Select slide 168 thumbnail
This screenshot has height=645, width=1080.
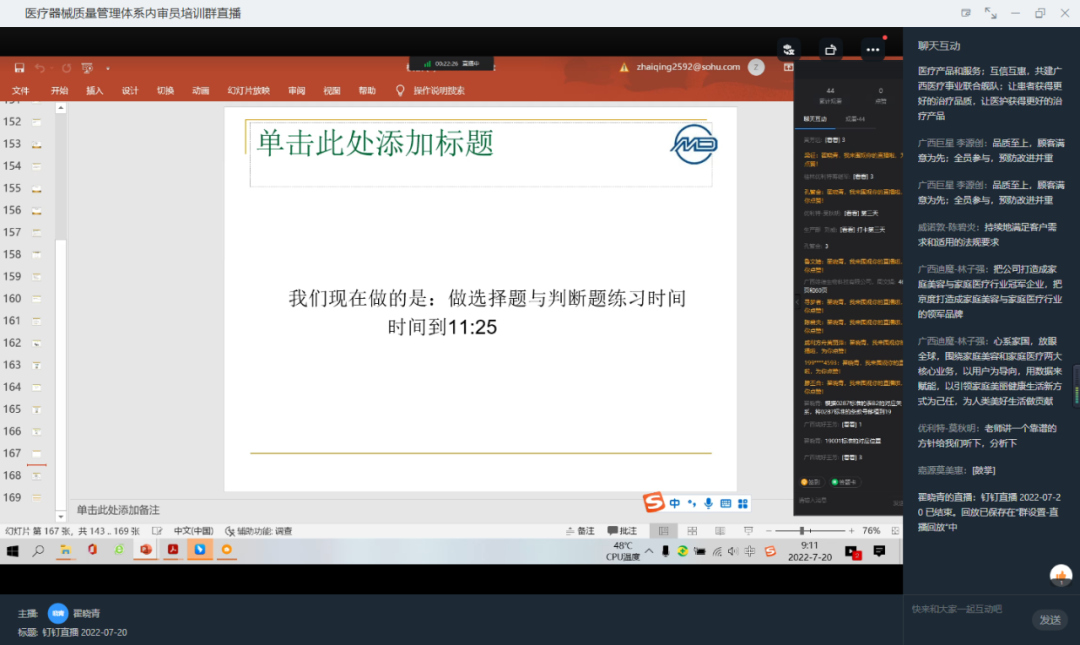point(37,475)
